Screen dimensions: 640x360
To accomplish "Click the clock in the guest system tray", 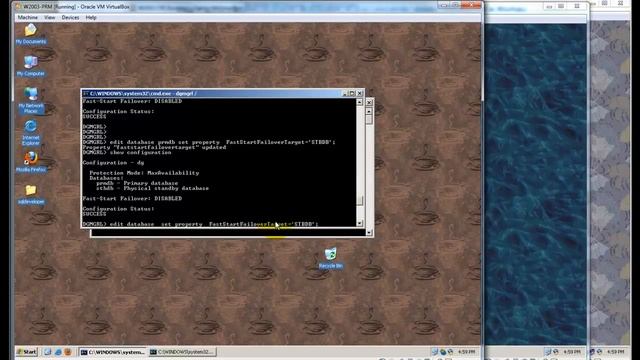I will (466, 352).
